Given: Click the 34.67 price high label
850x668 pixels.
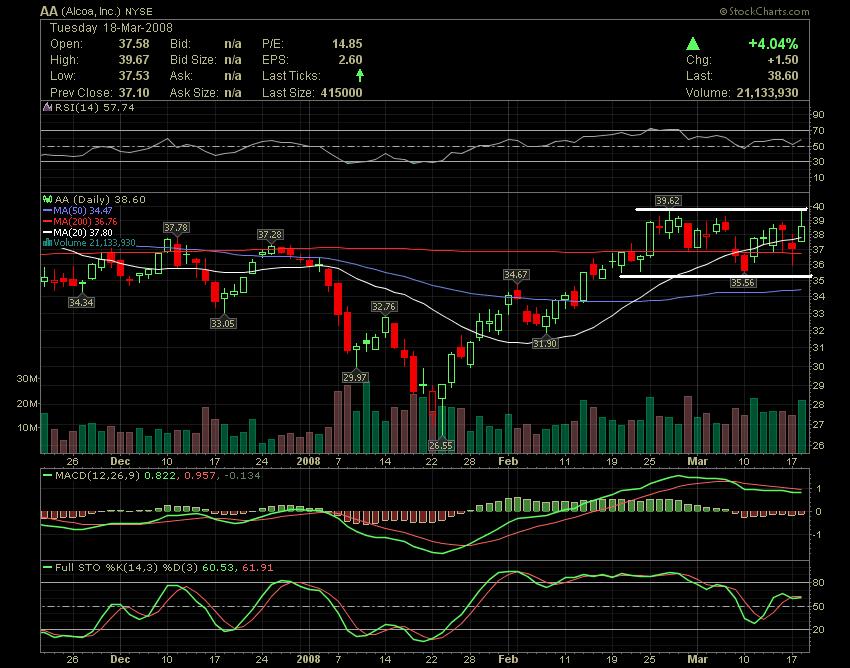Looking at the screenshot, I should coord(516,275).
